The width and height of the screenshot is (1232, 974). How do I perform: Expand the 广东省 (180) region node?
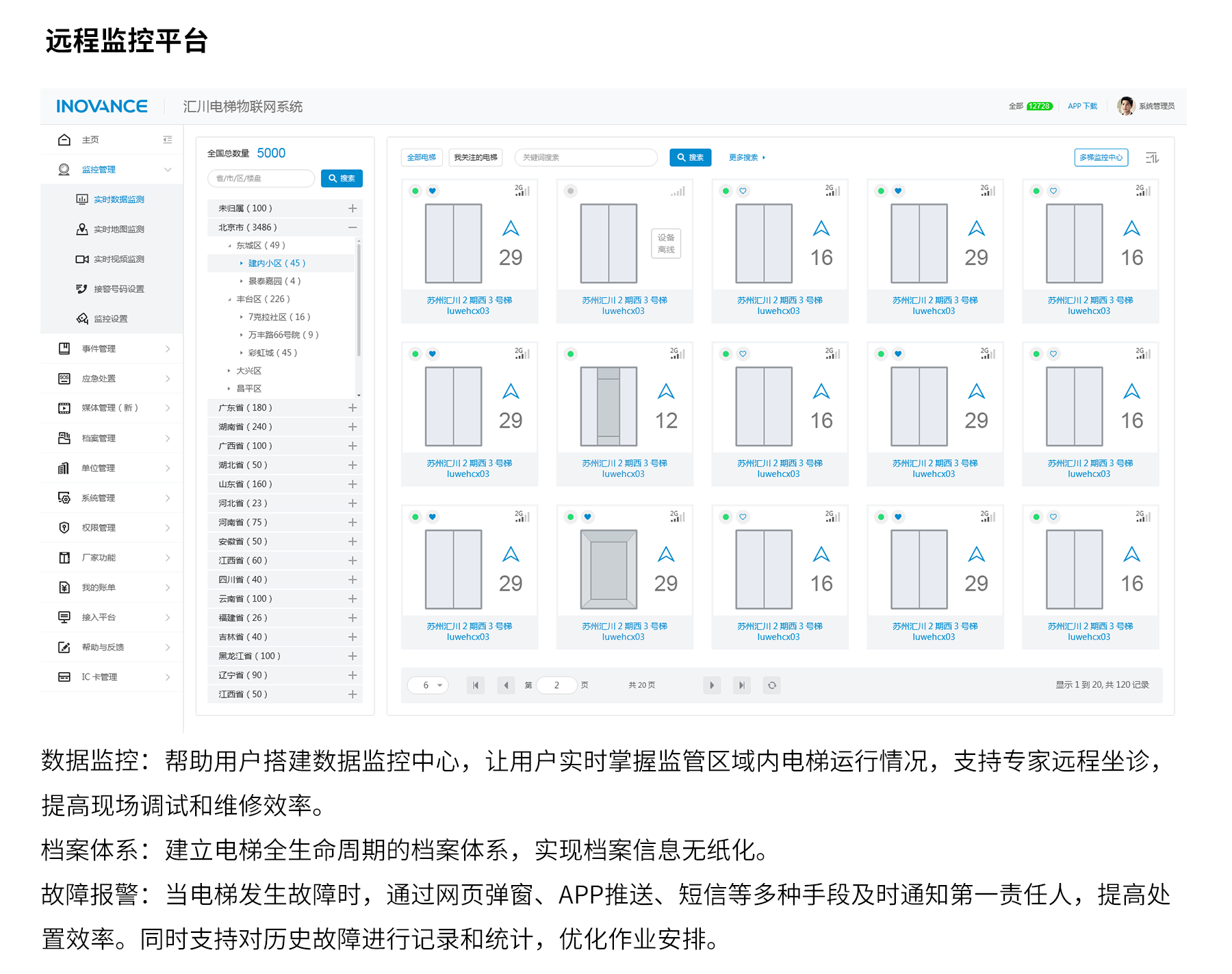coord(352,408)
